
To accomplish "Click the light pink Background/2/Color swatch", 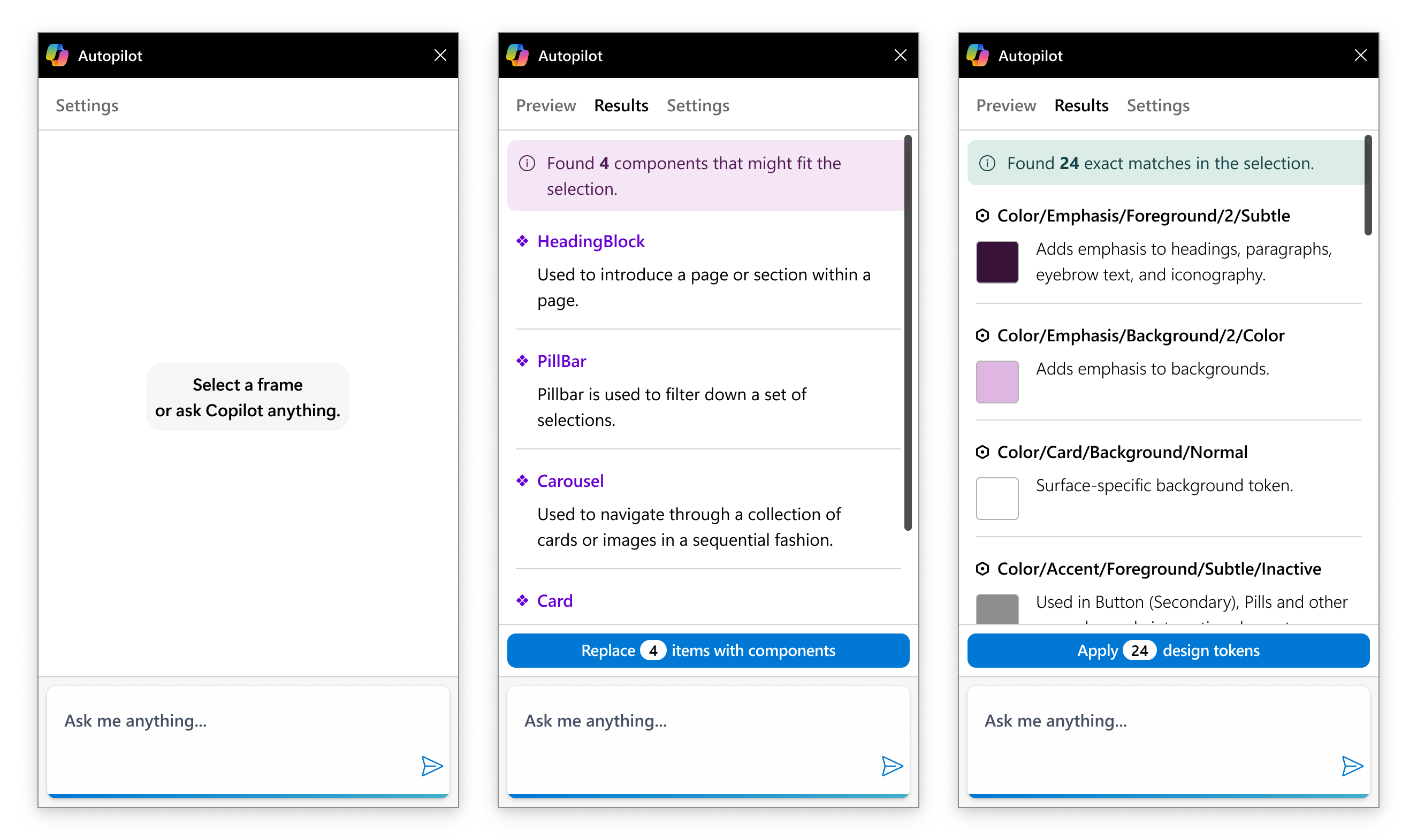I will pos(997,382).
